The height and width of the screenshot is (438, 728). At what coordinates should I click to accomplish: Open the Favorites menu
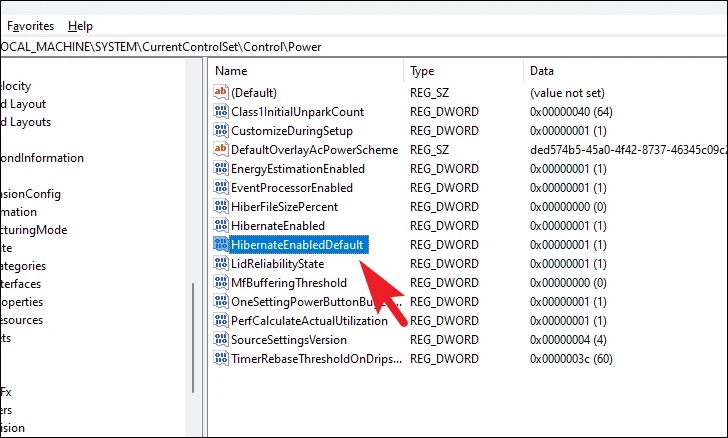click(30, 26)
